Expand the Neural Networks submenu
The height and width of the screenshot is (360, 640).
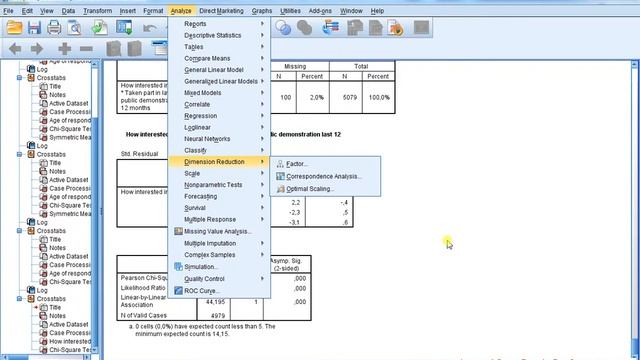tap(219, 139)
